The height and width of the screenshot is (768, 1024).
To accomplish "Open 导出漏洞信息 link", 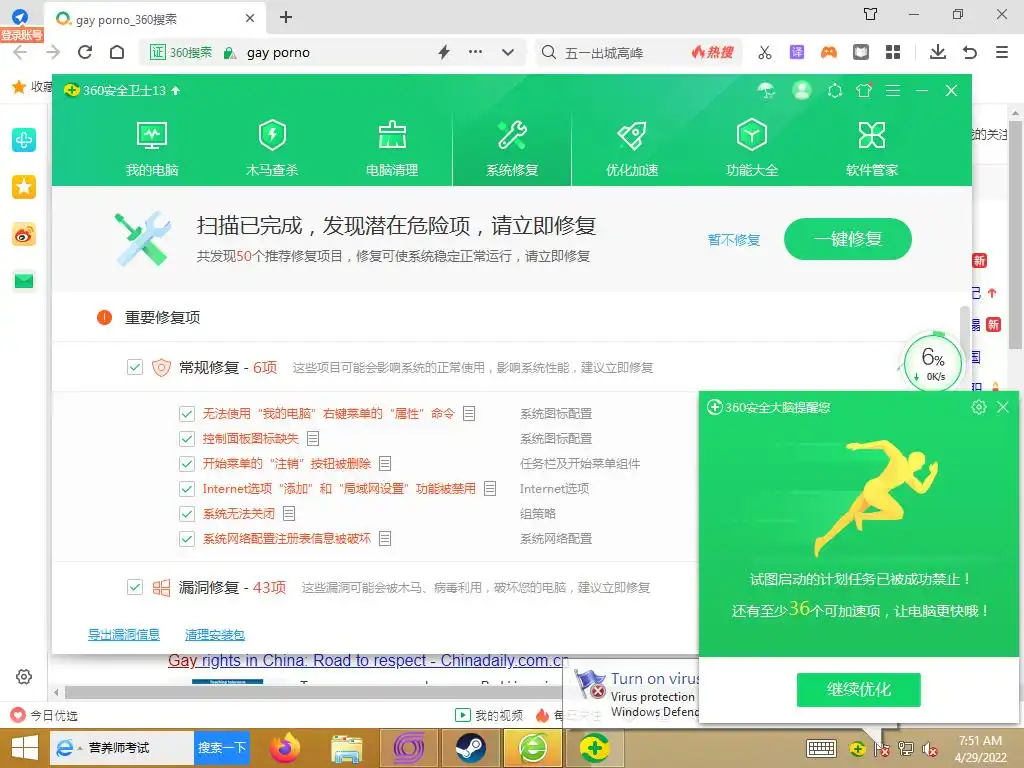I will (124, 634).
